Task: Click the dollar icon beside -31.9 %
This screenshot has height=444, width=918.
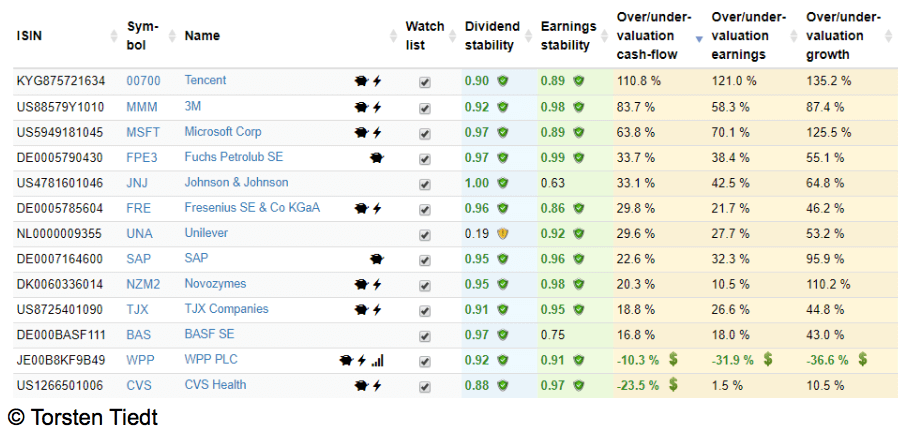Action: (768, 360)
